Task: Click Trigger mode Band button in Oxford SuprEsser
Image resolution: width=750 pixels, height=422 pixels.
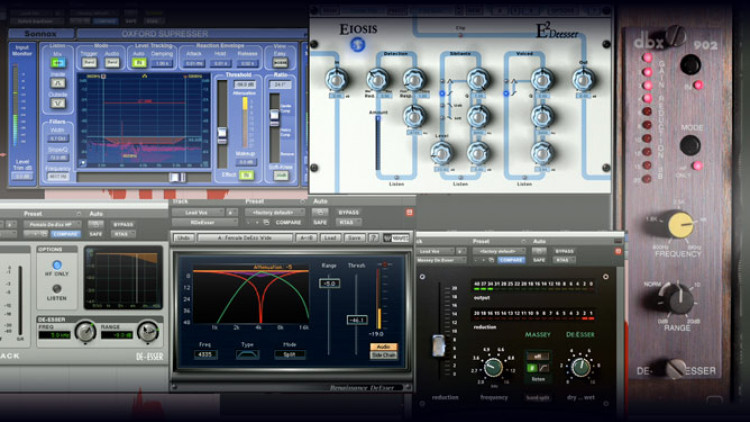Action: click(89, 63)
